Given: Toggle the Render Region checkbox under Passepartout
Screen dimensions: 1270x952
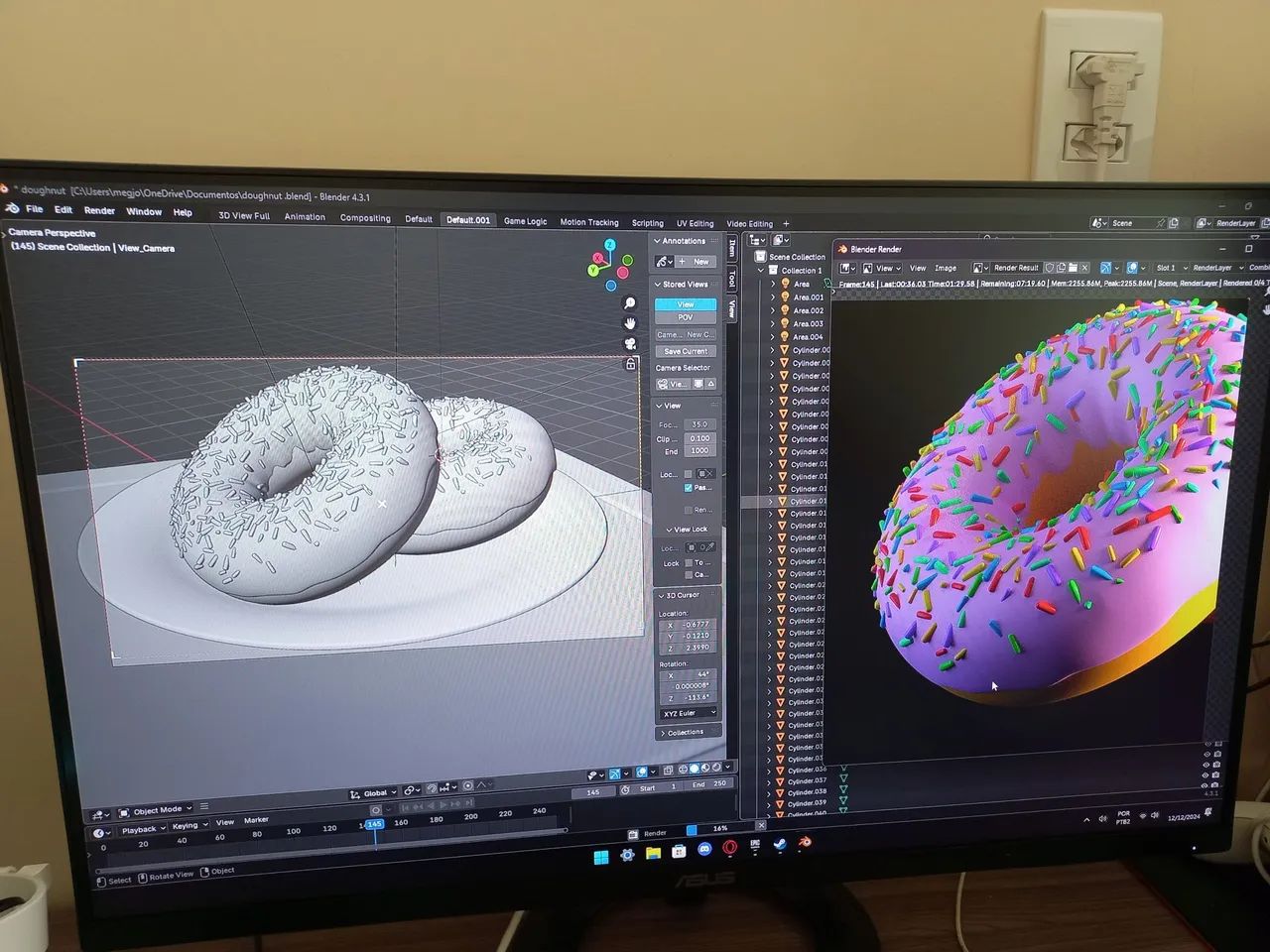Looking at the screenshot, I should tap(689, 510).
